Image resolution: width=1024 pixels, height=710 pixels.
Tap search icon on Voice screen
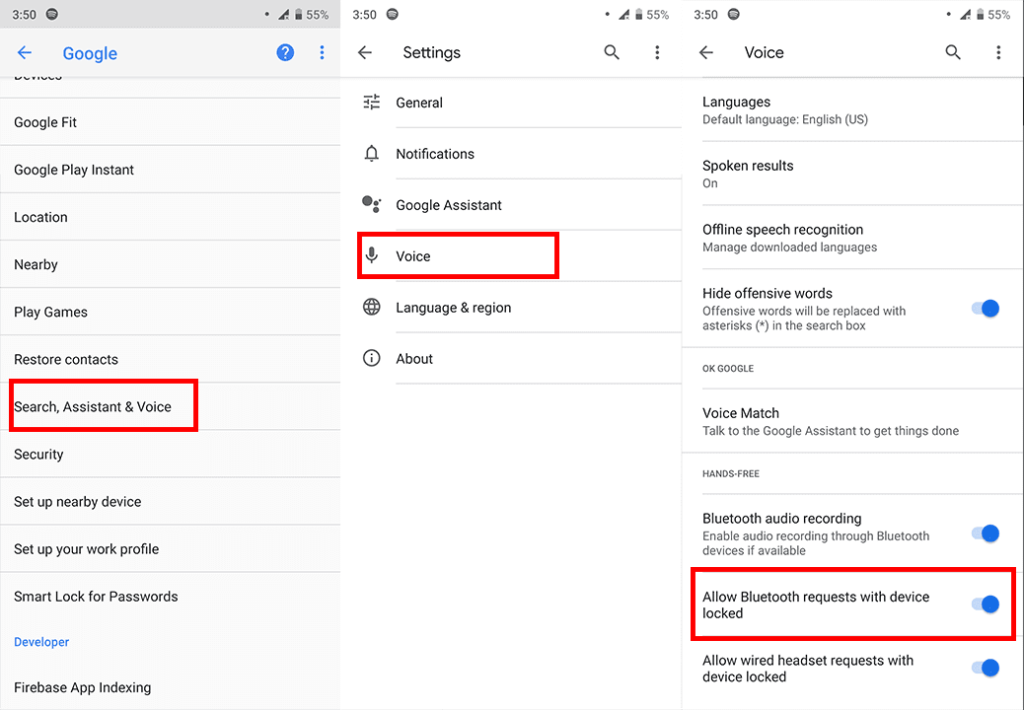pyautogui.click(x=953, y=52)
